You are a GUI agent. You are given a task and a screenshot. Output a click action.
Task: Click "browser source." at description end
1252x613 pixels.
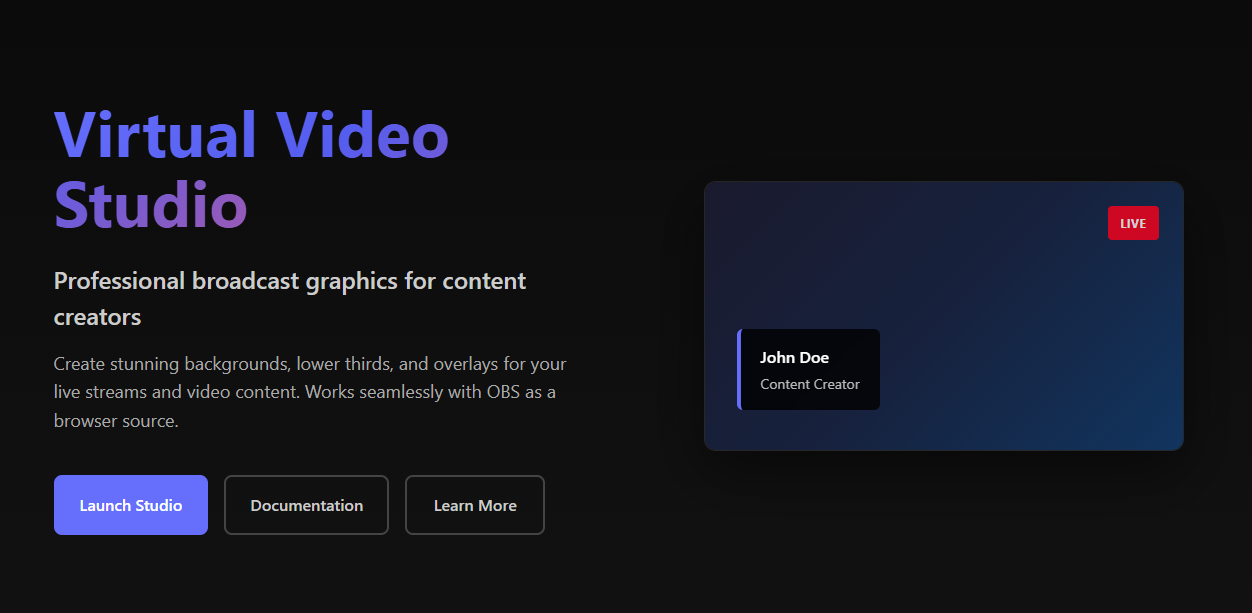116,421
